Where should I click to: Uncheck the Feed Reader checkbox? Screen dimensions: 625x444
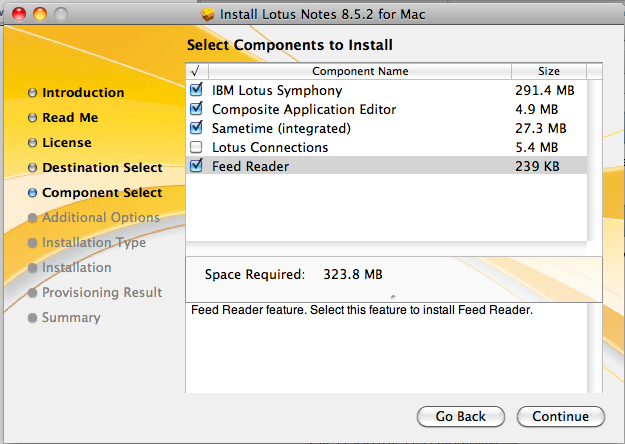coord(196,166)
